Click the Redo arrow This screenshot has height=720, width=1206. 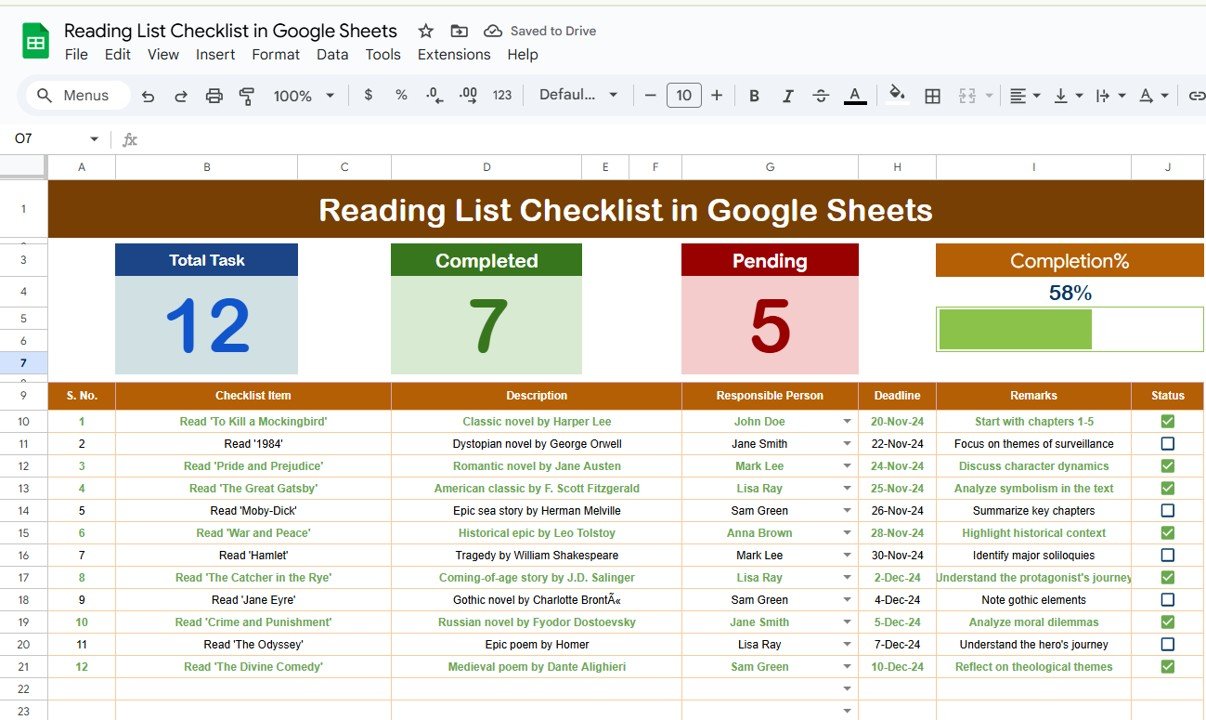pyautogui.click(x=181, y=96)
